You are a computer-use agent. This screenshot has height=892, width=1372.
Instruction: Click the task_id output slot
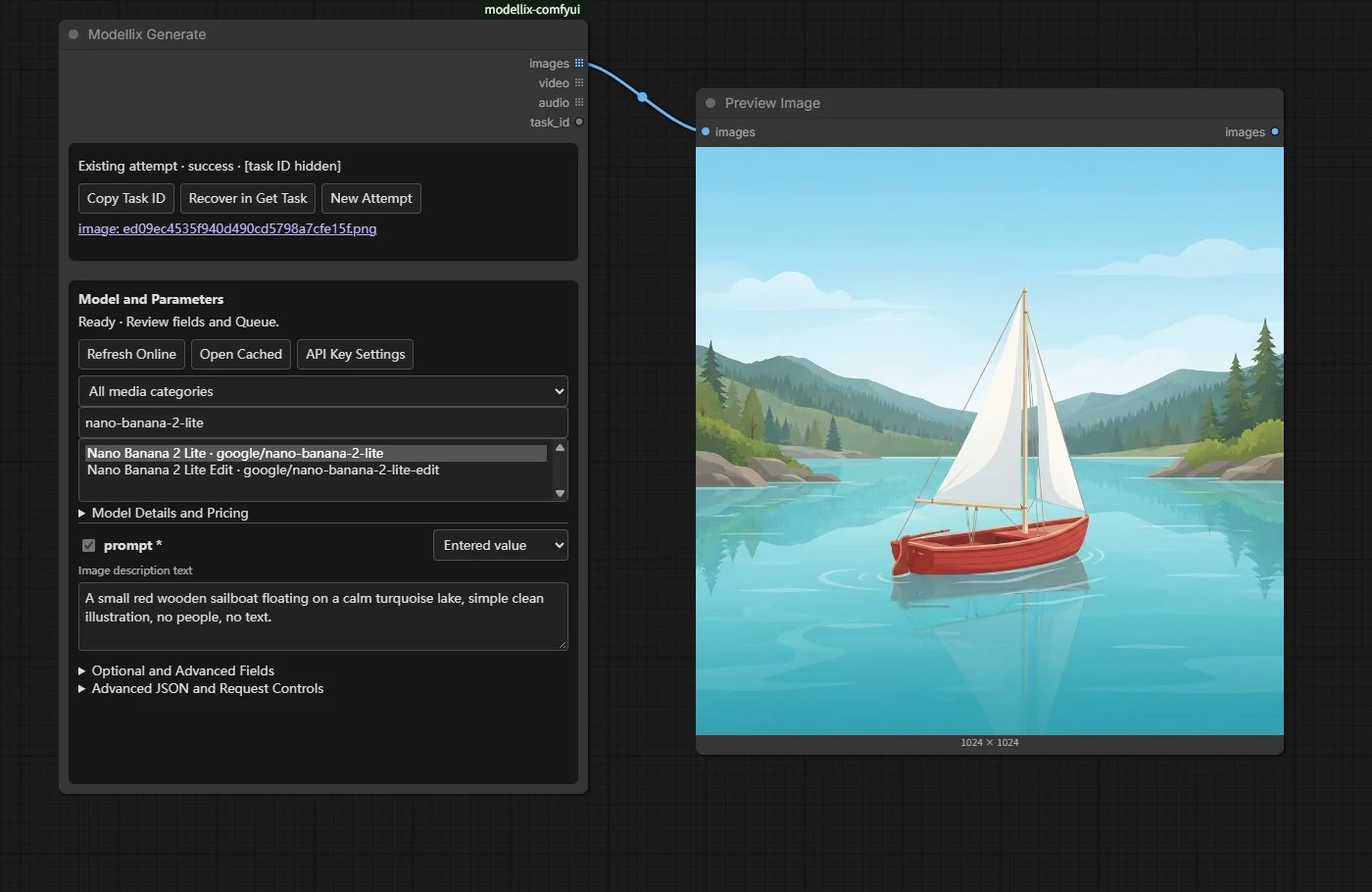point(579,123)
